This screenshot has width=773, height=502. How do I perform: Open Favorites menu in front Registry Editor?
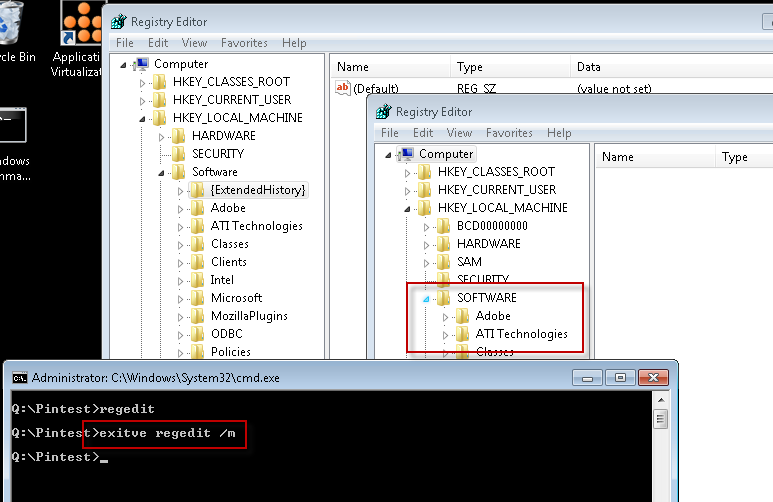pos(509,133)
